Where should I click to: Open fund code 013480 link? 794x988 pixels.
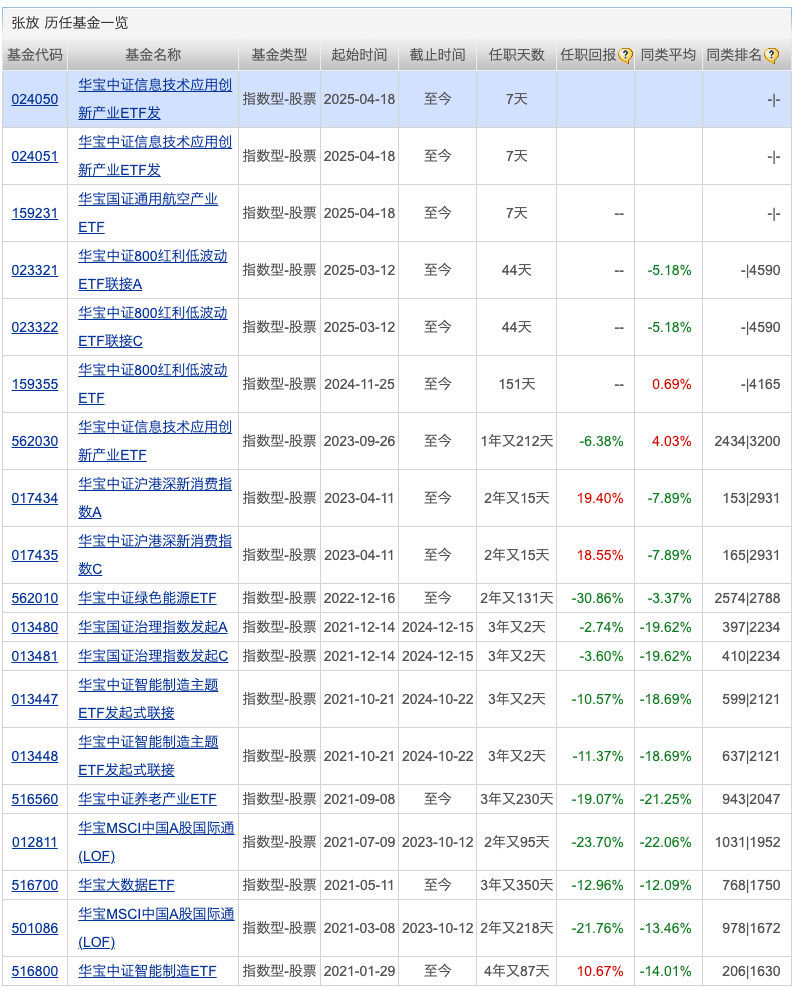coord(35,627)
